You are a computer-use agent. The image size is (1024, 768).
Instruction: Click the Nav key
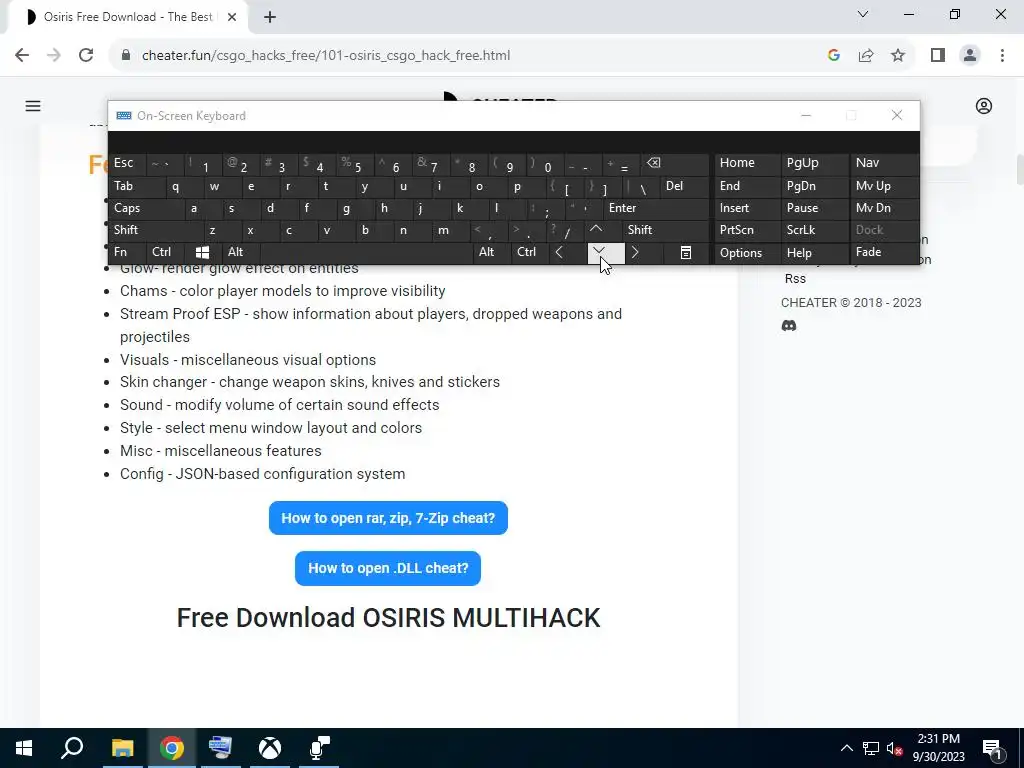pyautogui.click(x=884, y=163)
